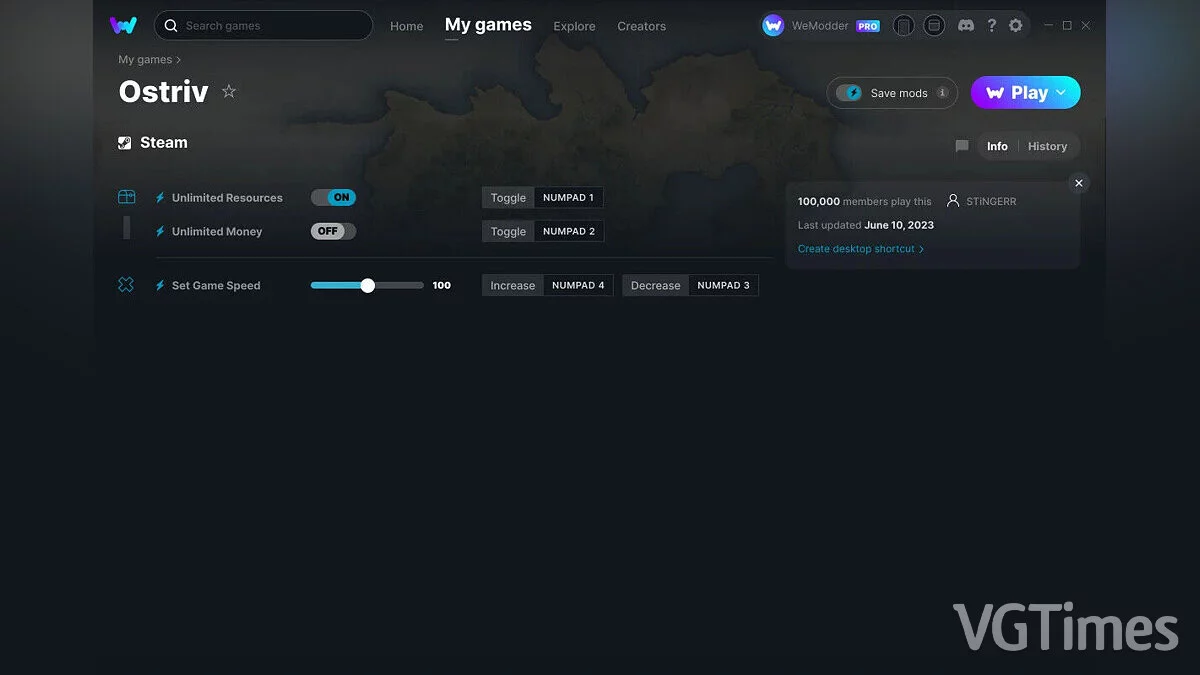Screen dimensions: 1200x675
Task: Click Create desktop shortcut link
Action: click(x=861, y=249)
